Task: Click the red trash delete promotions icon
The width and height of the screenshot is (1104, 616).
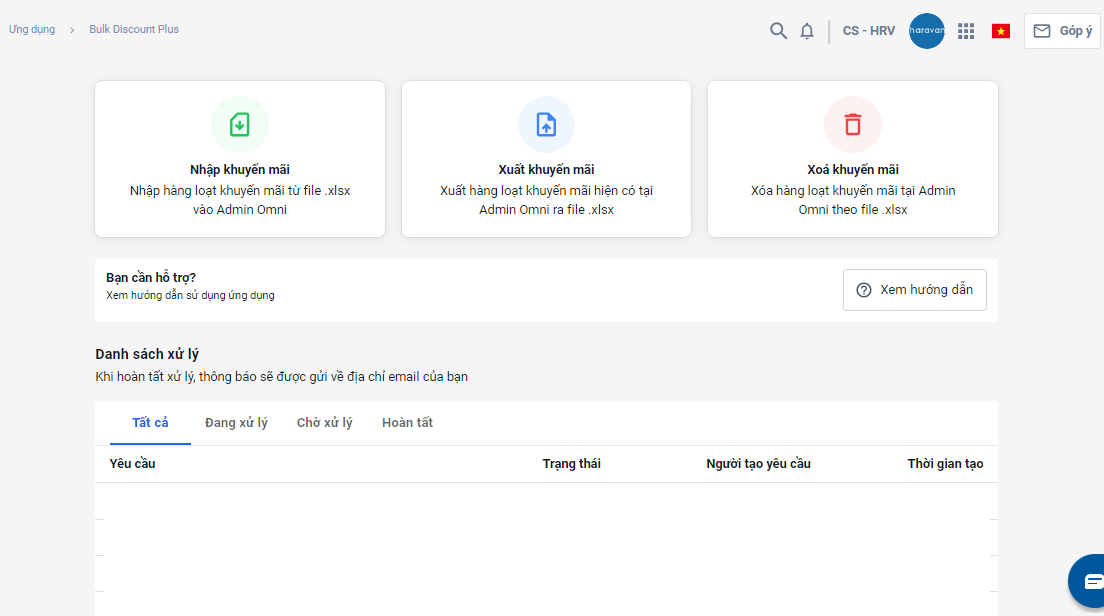Action: (852, 125)
